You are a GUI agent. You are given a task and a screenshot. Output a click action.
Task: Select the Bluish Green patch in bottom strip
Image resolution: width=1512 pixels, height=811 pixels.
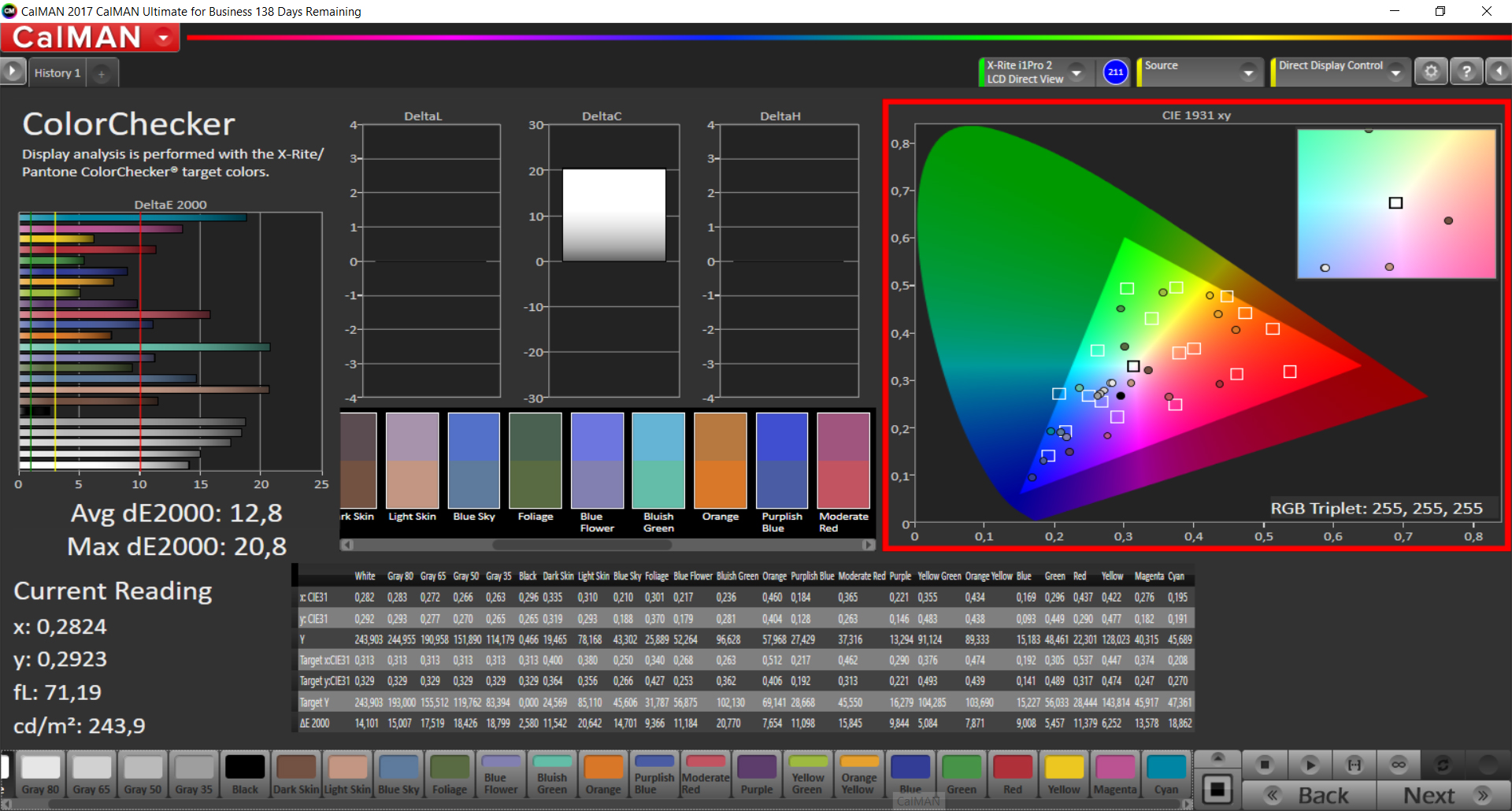(552, 775)
